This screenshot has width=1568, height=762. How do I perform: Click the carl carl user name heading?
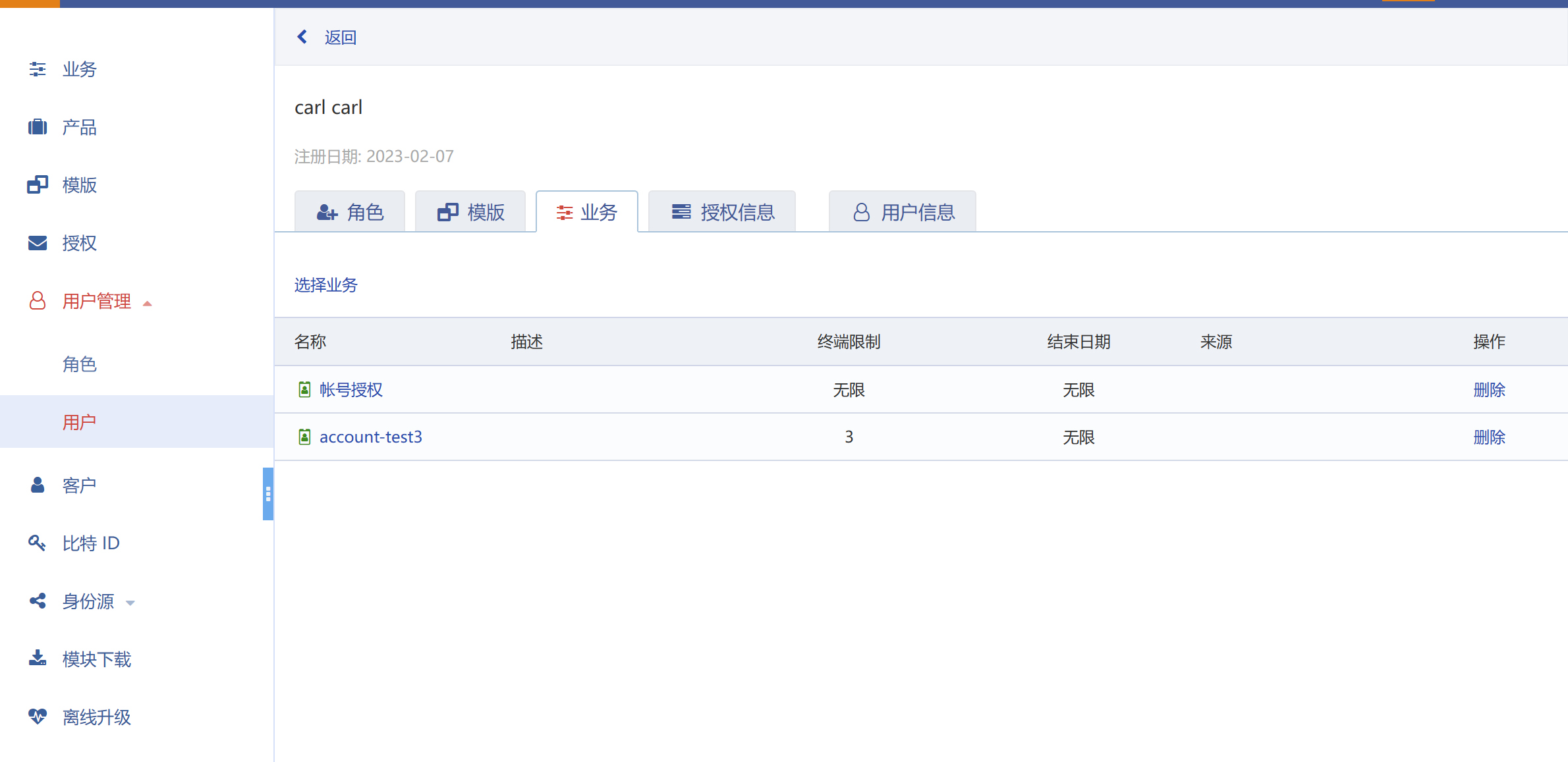coord(328,107)
